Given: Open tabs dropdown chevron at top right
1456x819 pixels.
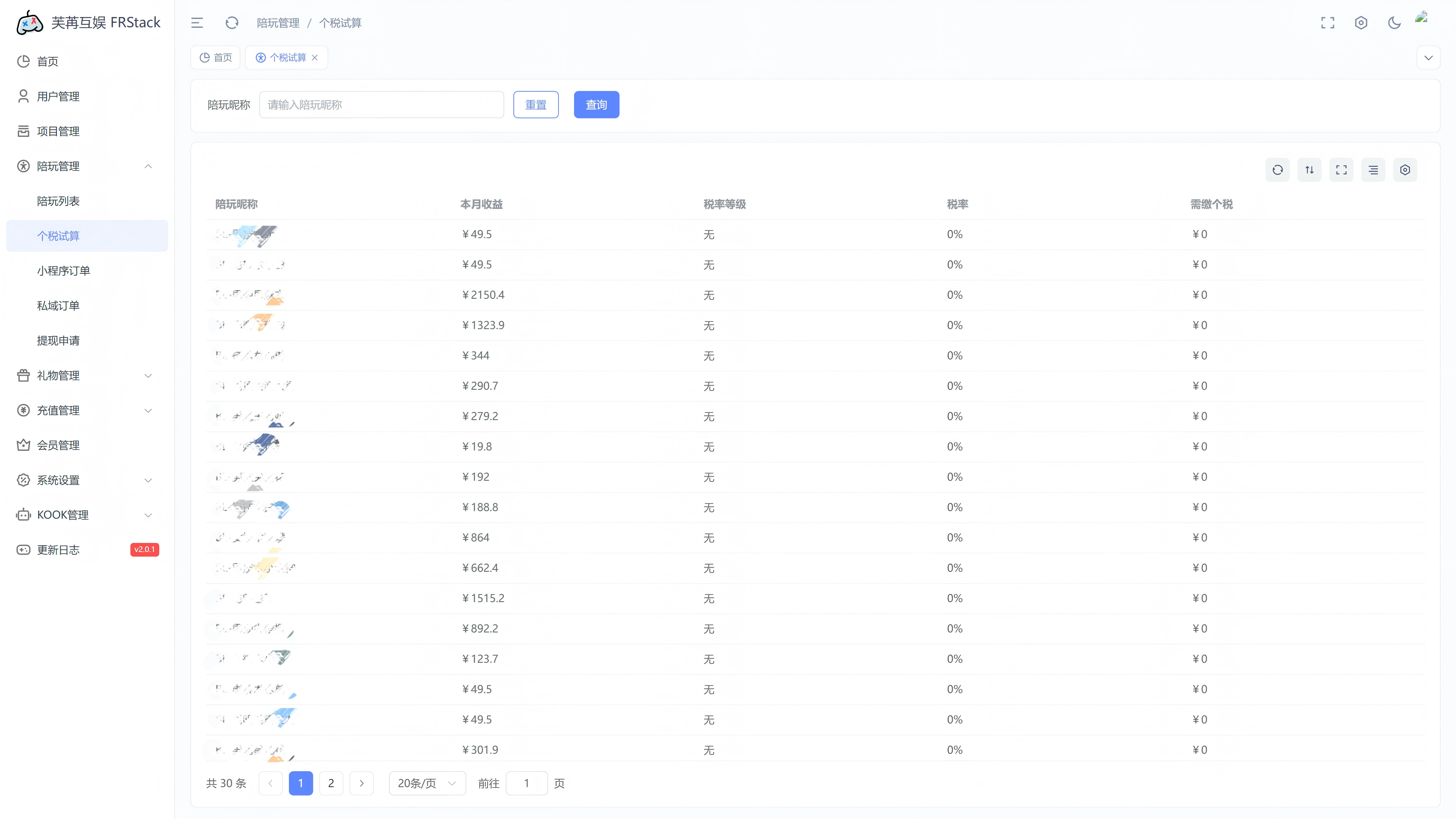Looking at the screenshot, I should point(1428,58).
